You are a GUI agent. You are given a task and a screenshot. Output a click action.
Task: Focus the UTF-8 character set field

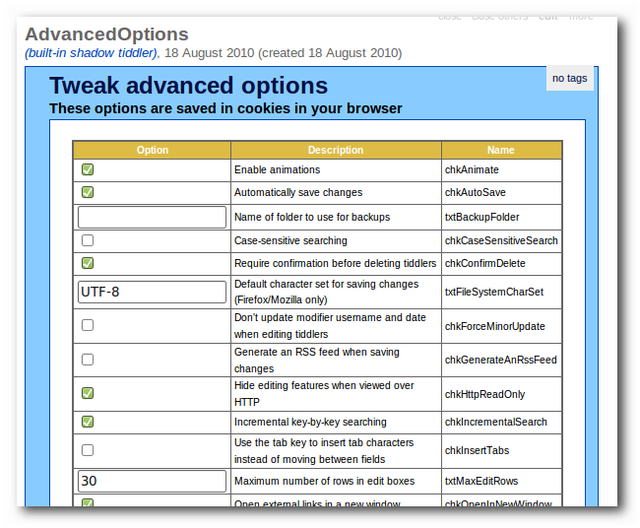pos(152,292)
